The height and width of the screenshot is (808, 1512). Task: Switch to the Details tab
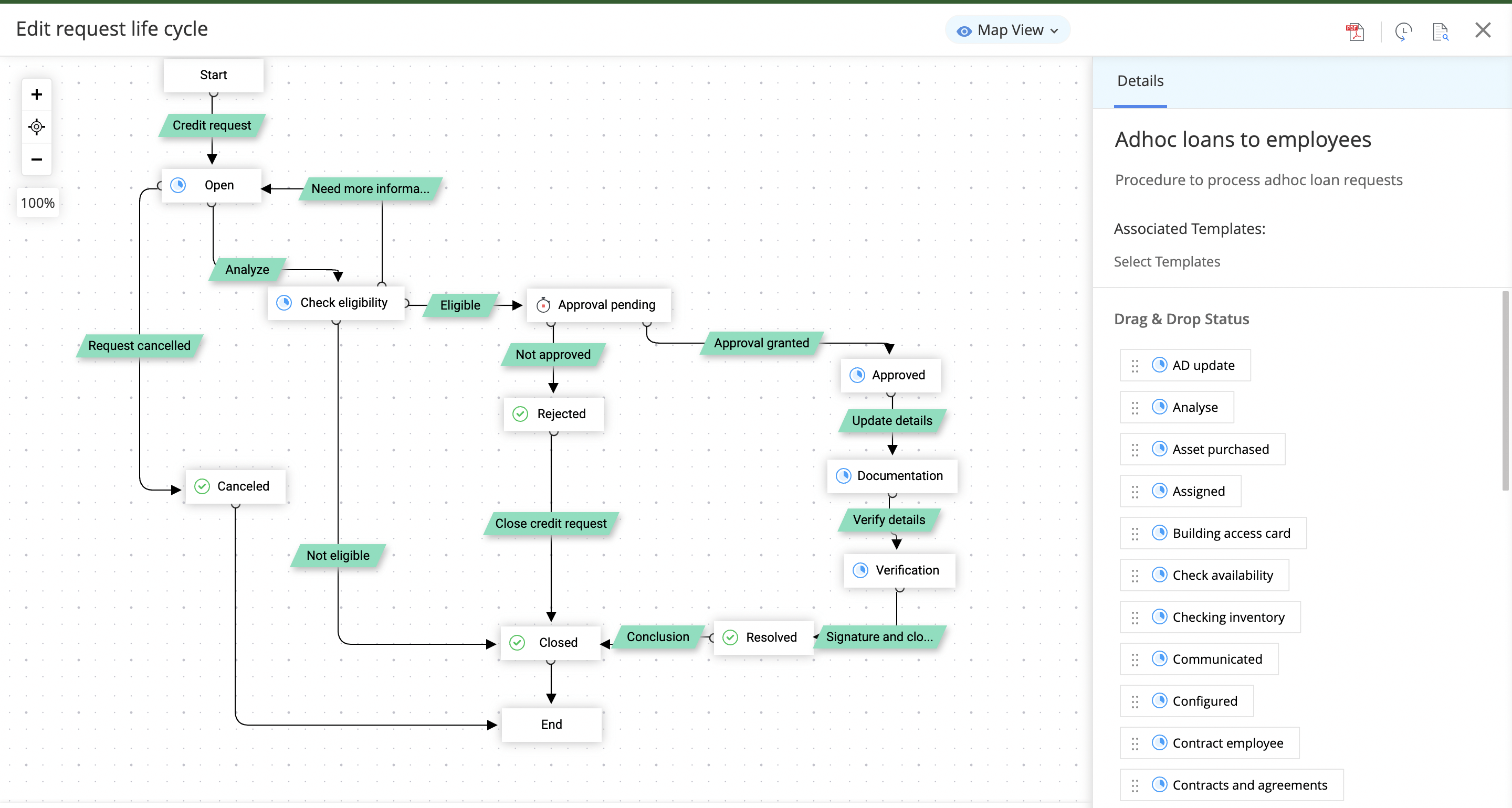(1140, 81)
